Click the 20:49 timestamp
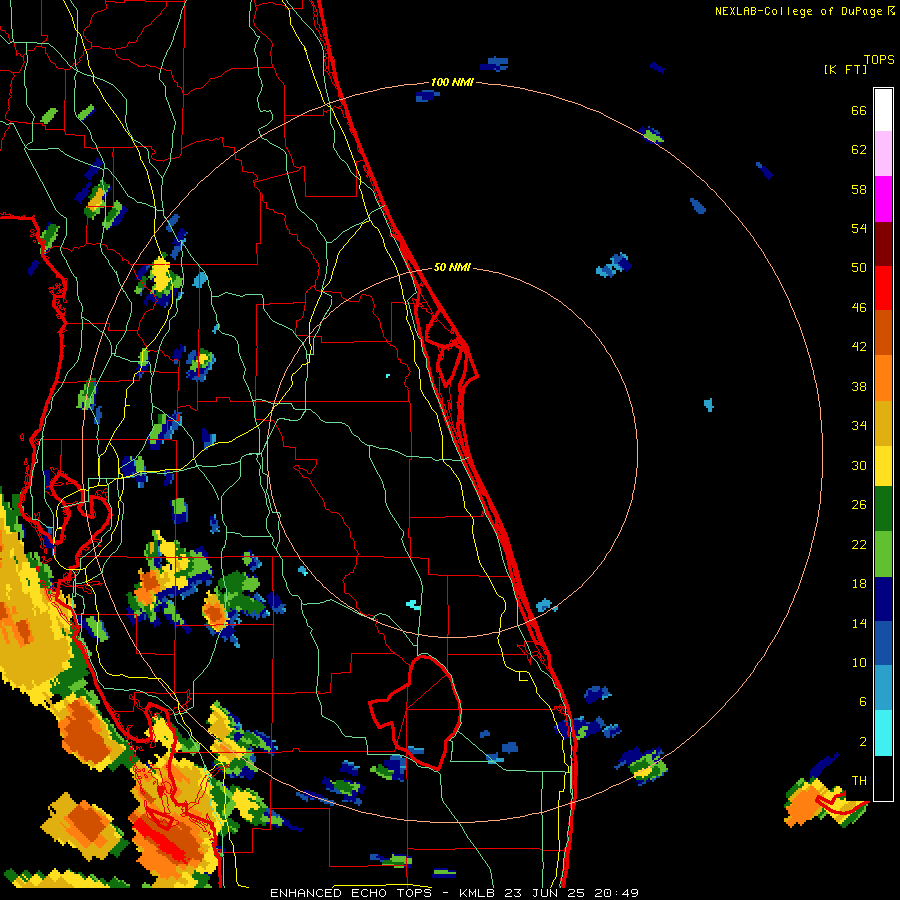Viewport: 900px width, 900px height. 616,893
